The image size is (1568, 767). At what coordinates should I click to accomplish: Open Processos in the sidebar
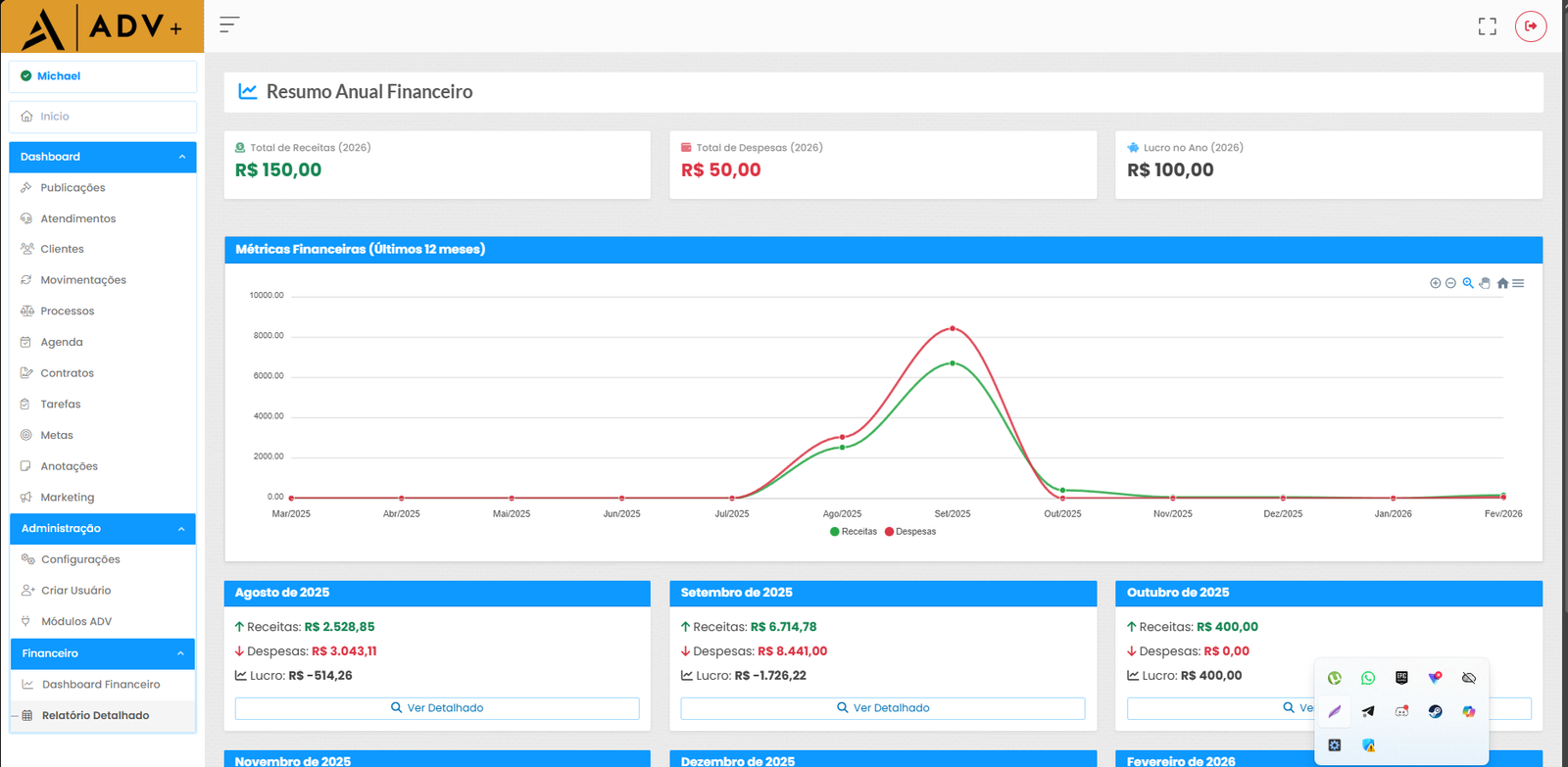(x=67, y=312)
